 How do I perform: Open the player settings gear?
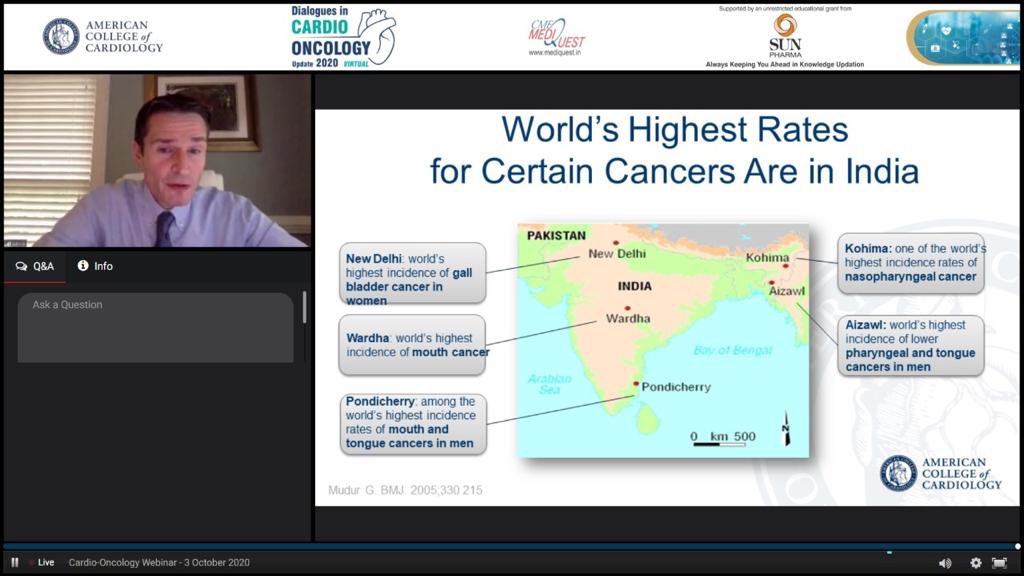coord(975,563)
